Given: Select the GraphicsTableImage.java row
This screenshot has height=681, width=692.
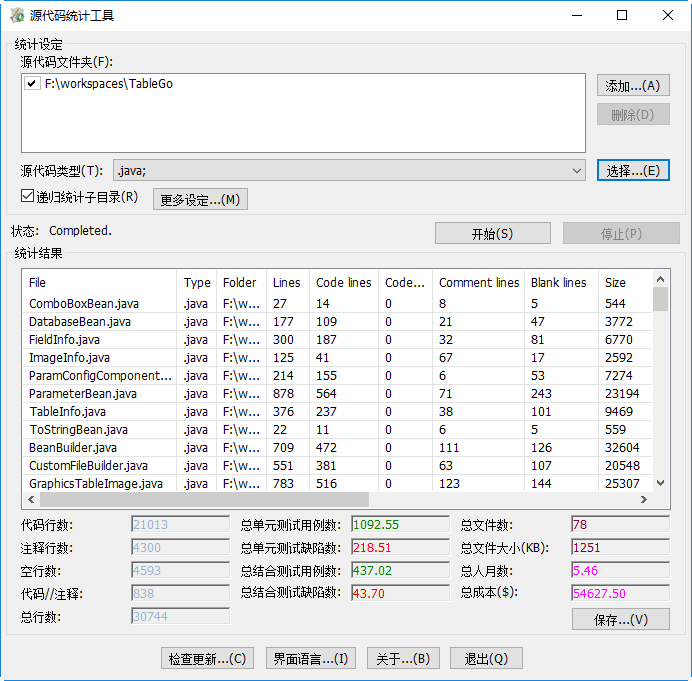Looking at the screenshot, I should [x=337, y=484].
